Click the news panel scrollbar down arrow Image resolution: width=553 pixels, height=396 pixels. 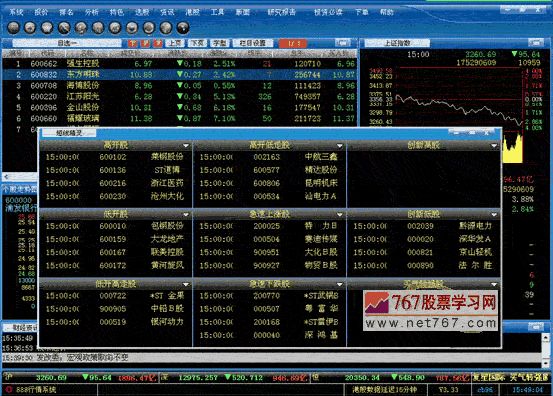[546, 363]
